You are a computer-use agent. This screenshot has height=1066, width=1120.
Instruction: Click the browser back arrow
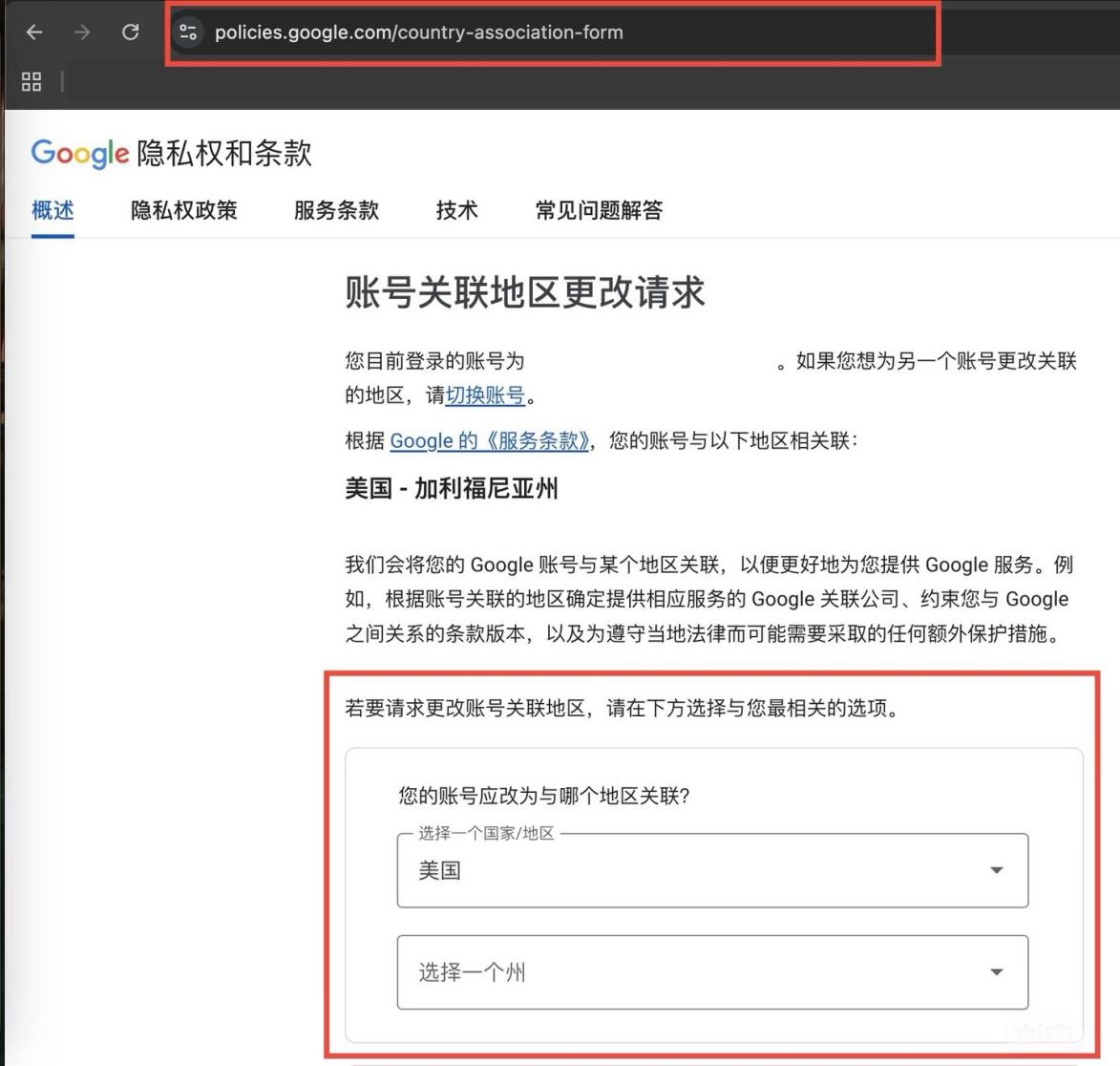click(x=34, y=32)
